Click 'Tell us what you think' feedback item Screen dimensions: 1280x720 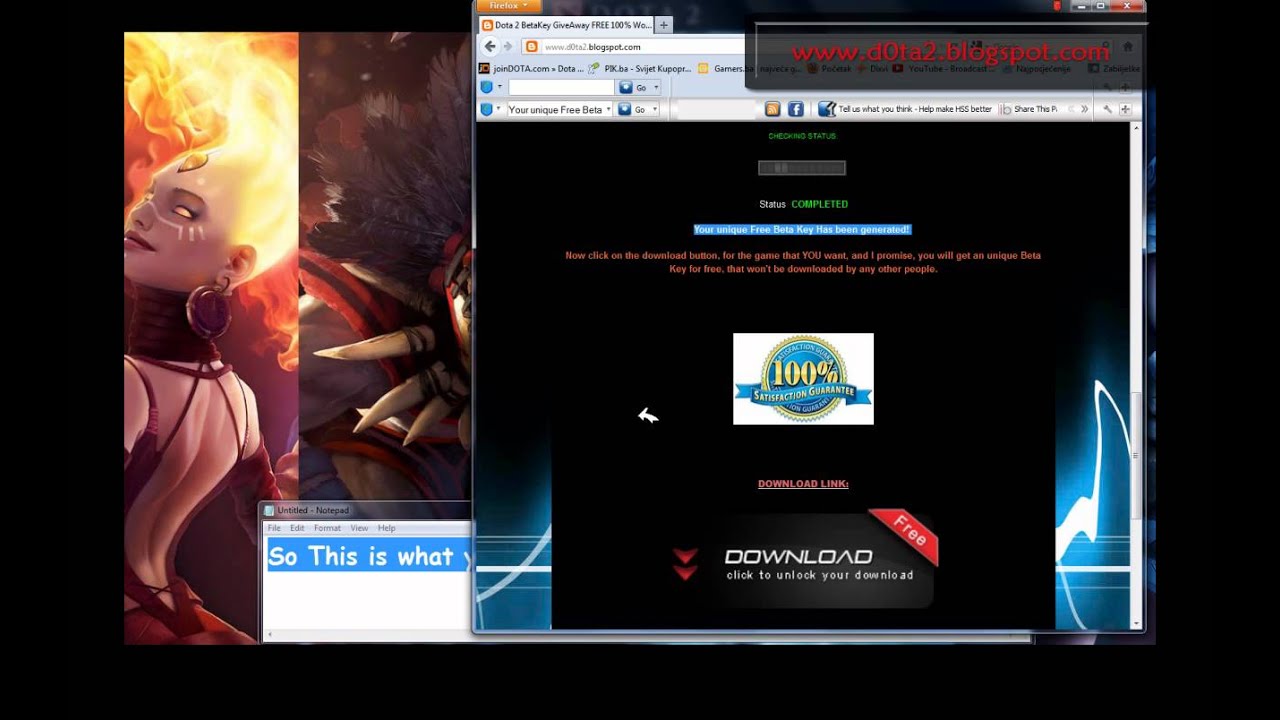point(906,109)
